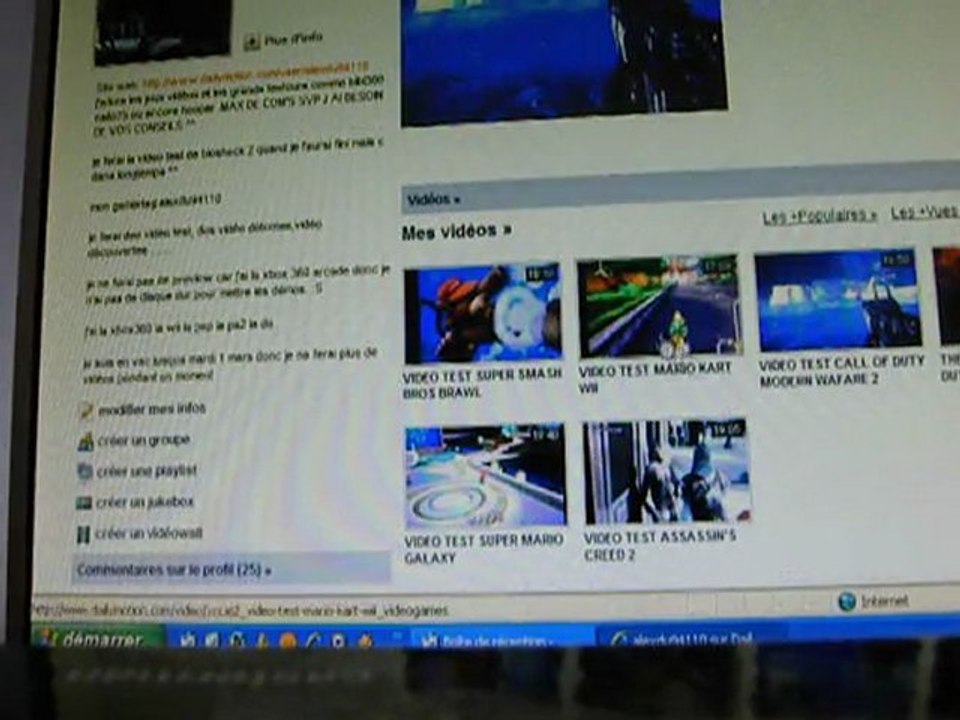
Task: Click the 'VIDEO TEST CALL OF DUTY MODERN WAFARE 2' link
Action: pos(841,371)
